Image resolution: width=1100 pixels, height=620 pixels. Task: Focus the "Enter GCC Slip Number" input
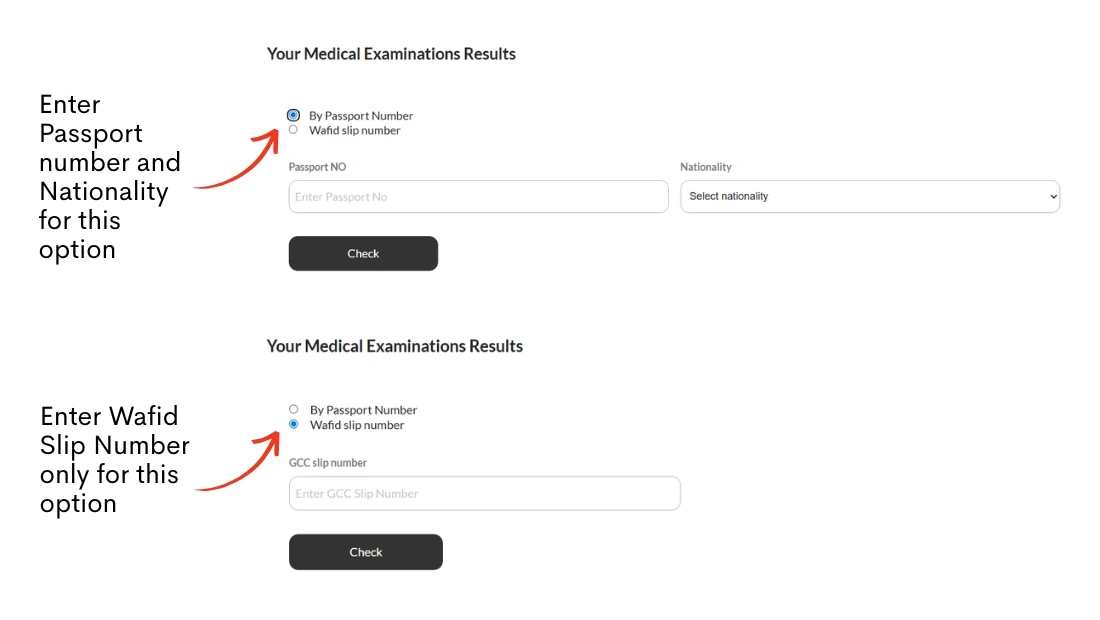485,493
